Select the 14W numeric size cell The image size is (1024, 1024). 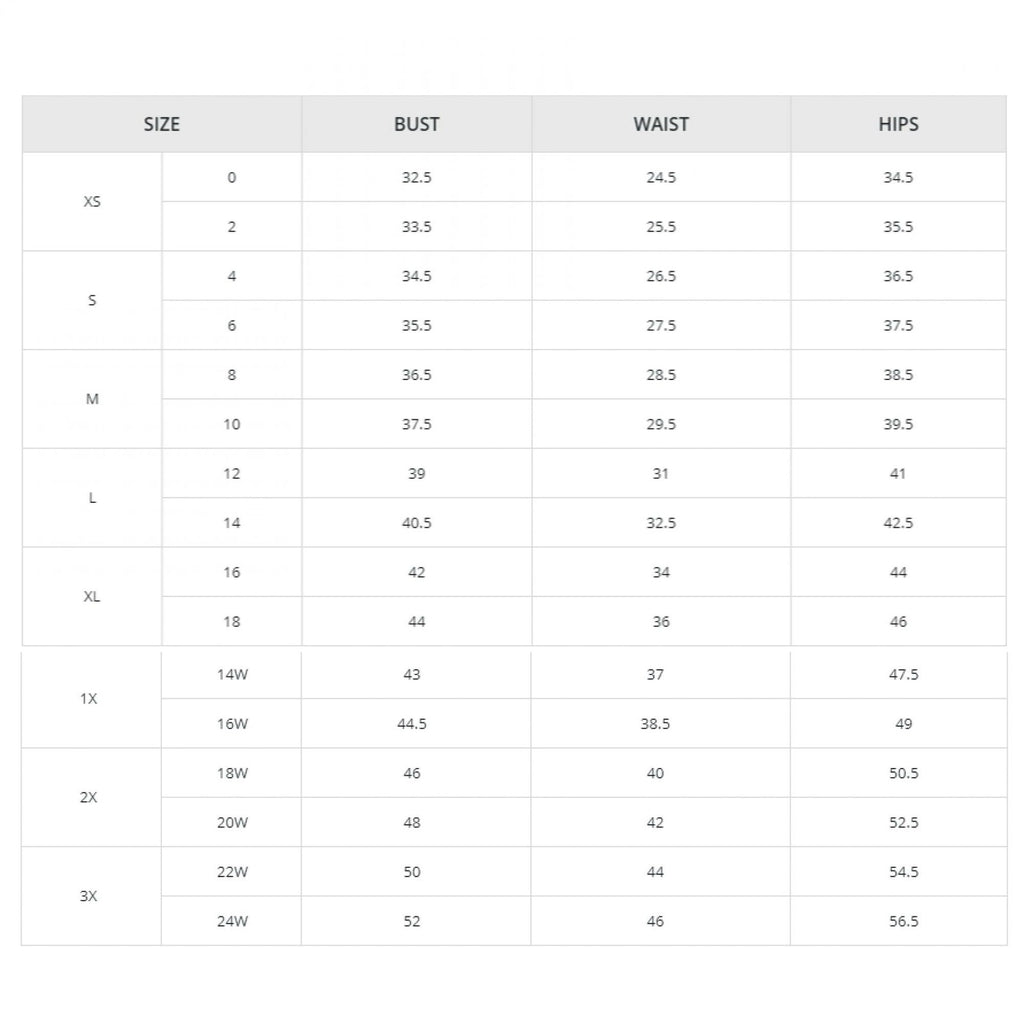click(232, 674)
